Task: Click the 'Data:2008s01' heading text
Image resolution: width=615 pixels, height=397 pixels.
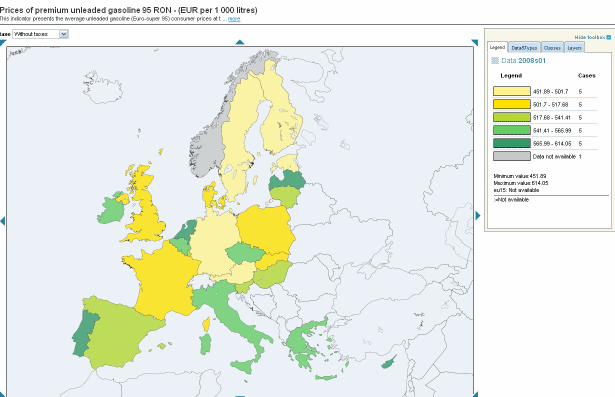Action: point(523,60)
